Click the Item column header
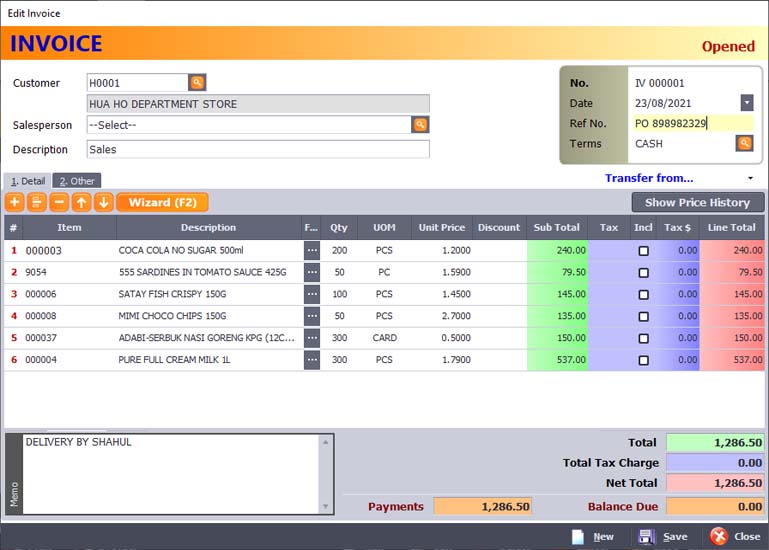 pos(69,227)
